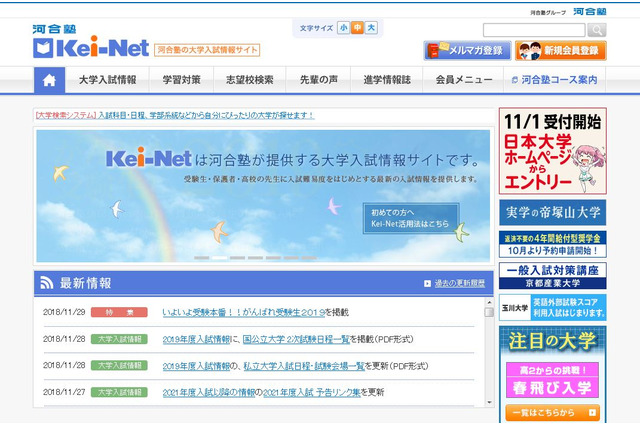This screenshot has width=640, height=426.
Task: Open the 過去の更新履歴 link
Action: pyautogui.click(x=460, y=283)
